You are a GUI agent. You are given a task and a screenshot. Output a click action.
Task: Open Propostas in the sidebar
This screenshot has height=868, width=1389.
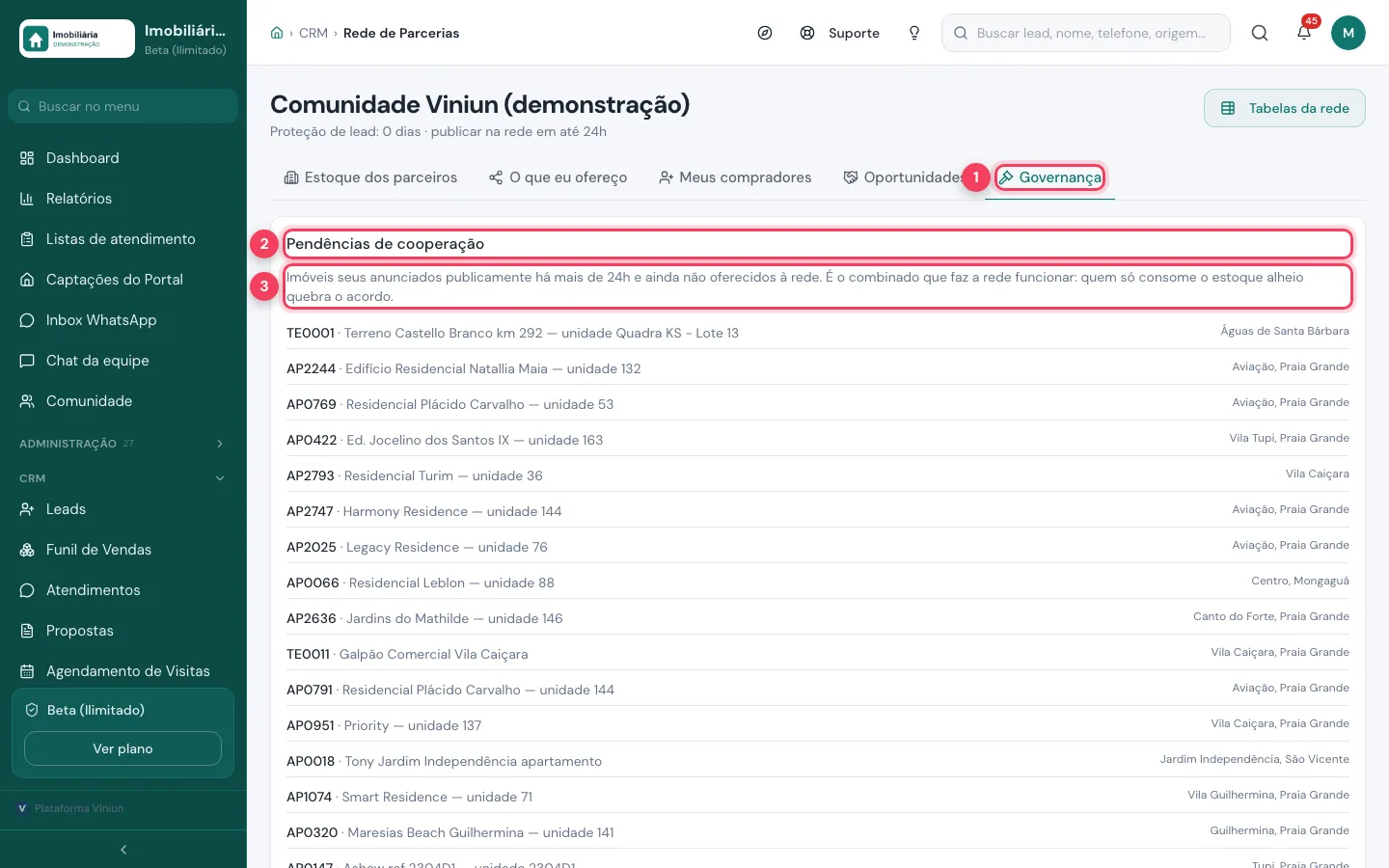tap(123, 631)
